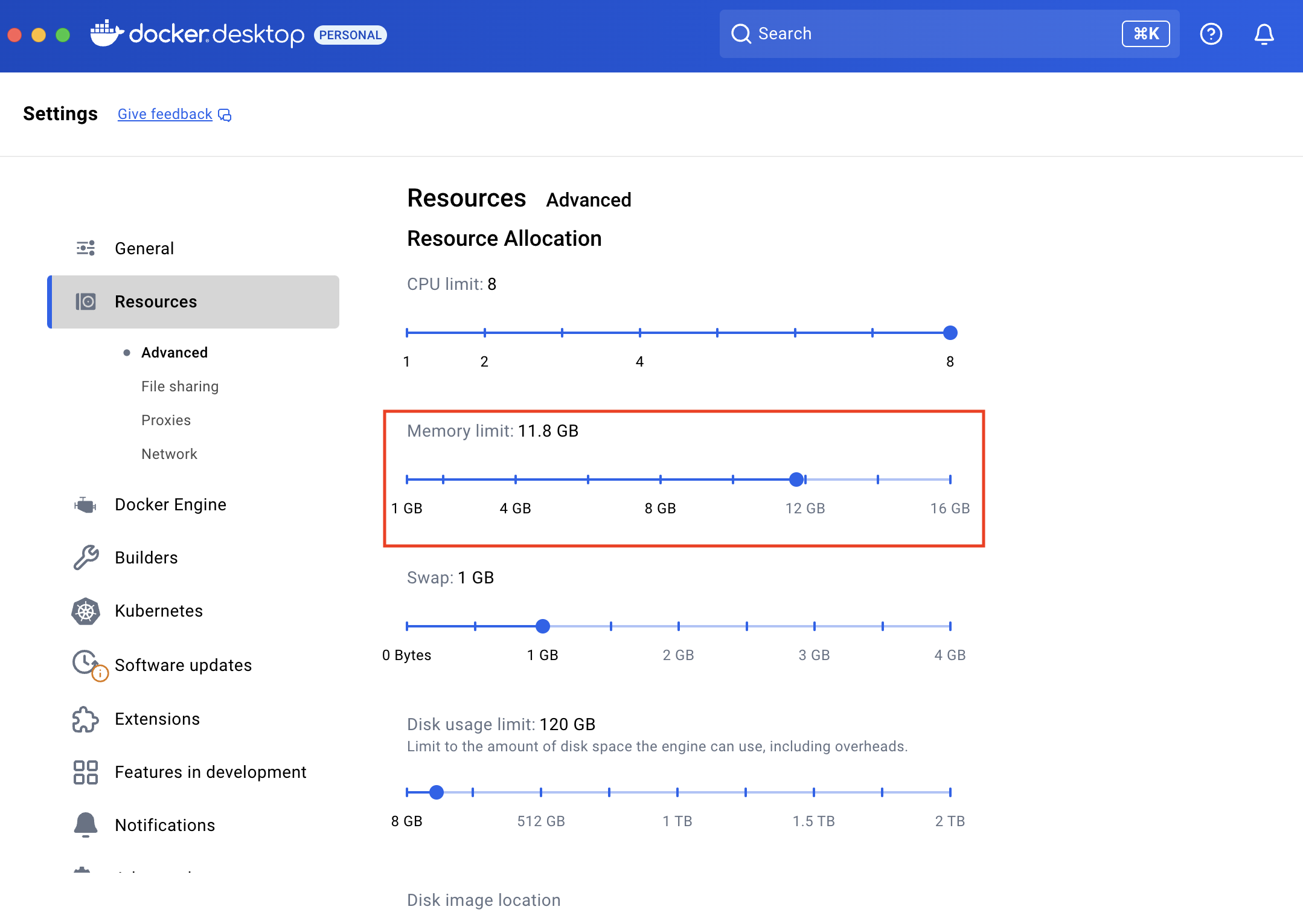Set Memory limit slider to 16 GB

[950, 480]
